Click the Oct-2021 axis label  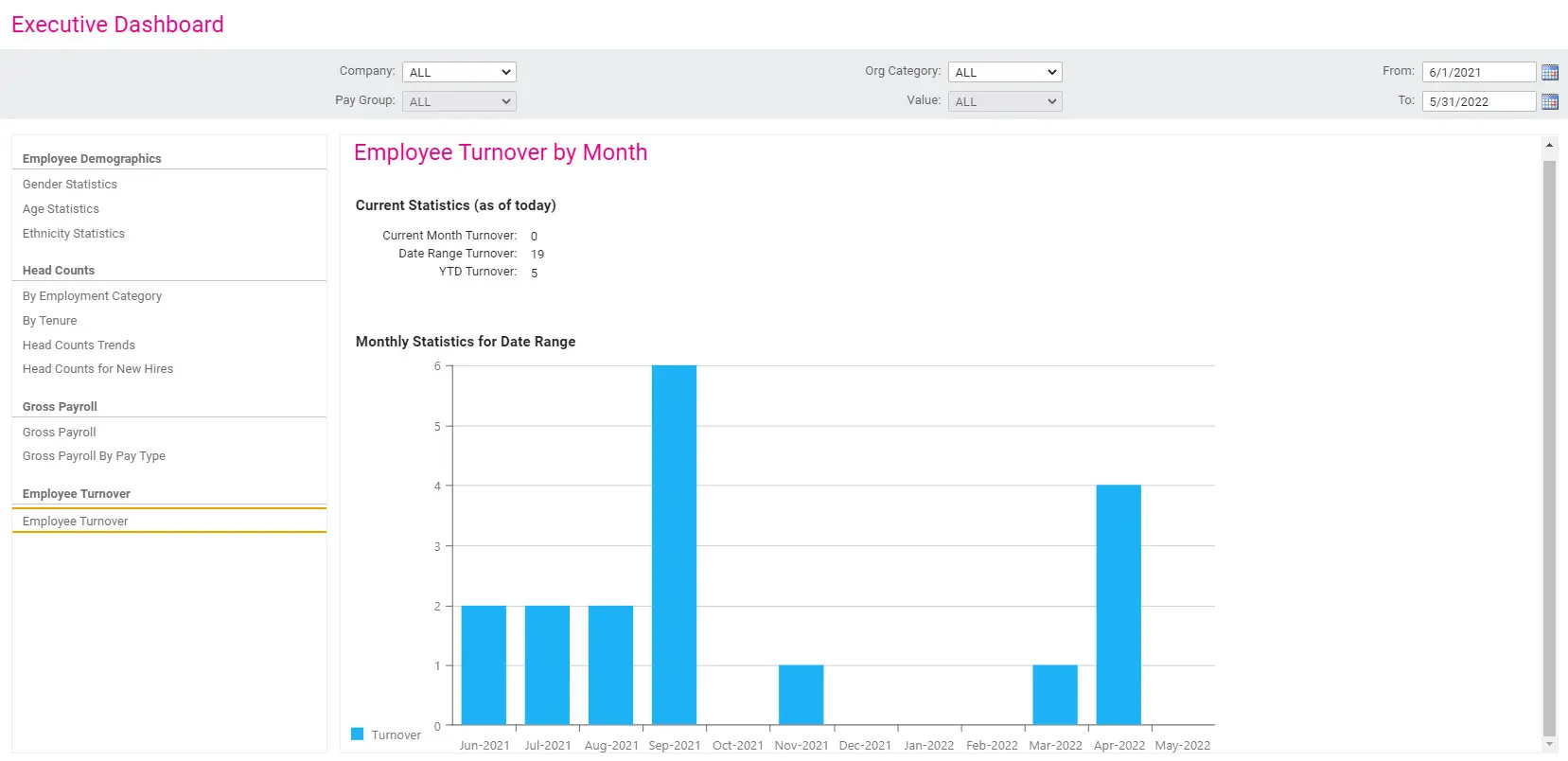pos(738,746)
